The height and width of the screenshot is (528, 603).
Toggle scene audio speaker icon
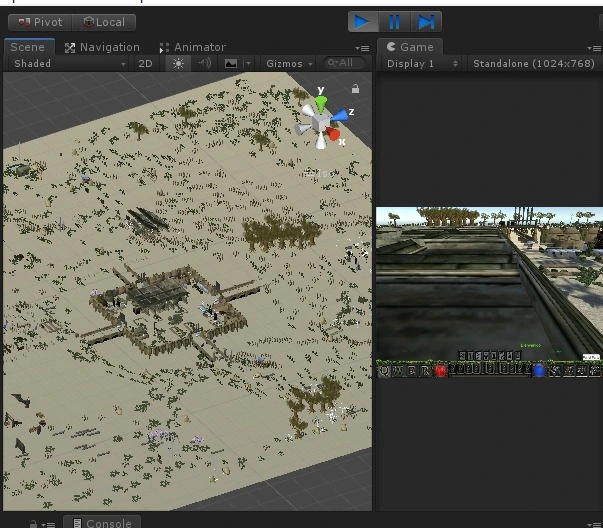(205, 63)
